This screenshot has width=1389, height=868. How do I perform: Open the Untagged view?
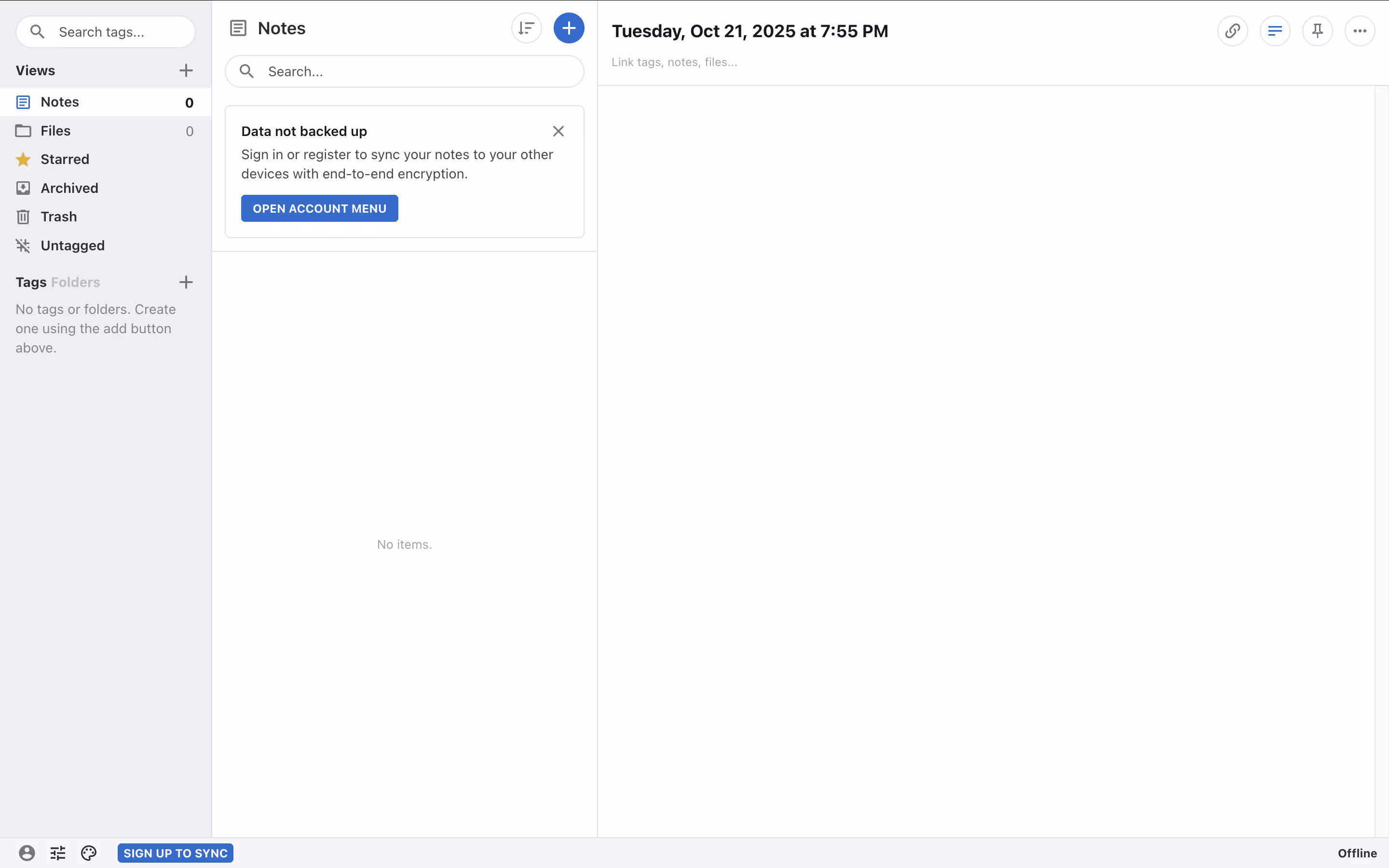[x=106, y=246]
